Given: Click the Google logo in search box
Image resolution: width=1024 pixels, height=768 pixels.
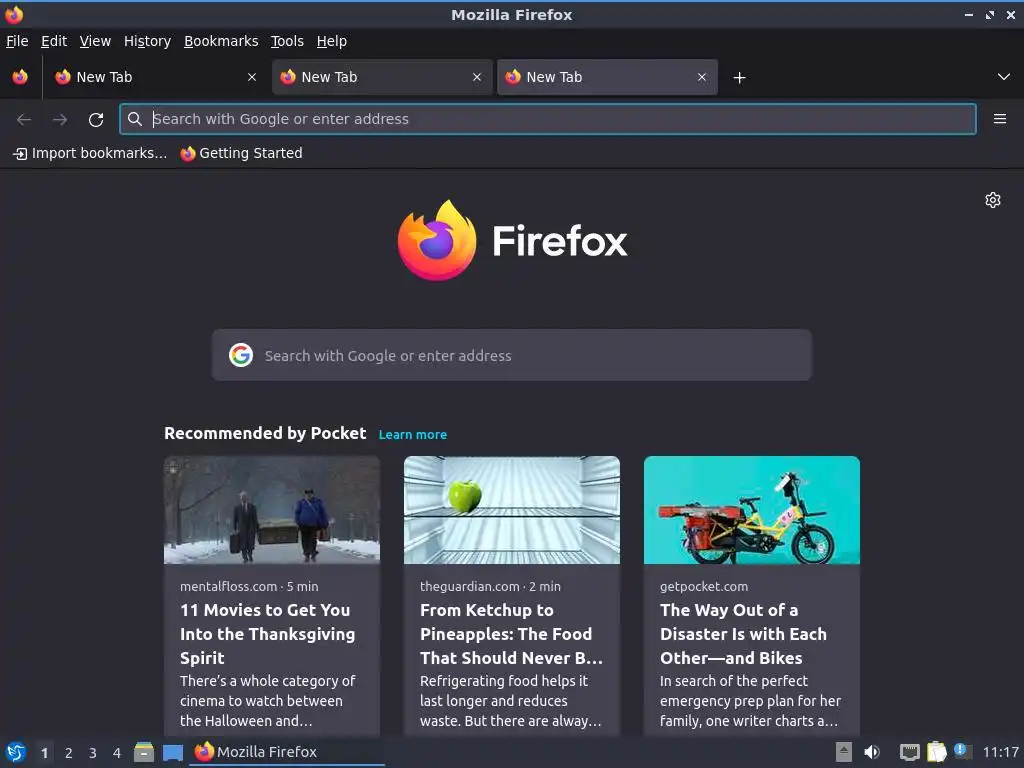Looking at the screenshot, I should click(x=241, y=355).
